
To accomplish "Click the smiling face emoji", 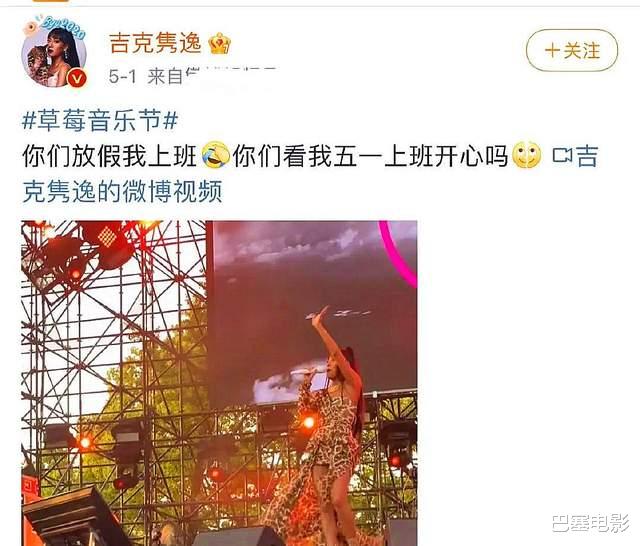I will click(x=527, y=155).
